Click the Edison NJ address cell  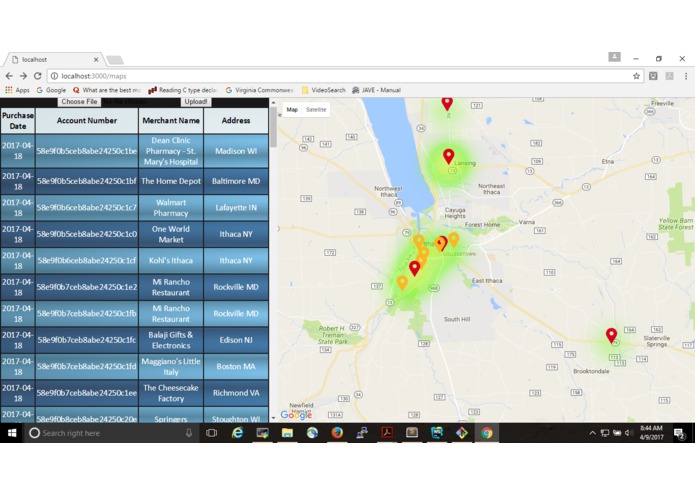(236, 340)
